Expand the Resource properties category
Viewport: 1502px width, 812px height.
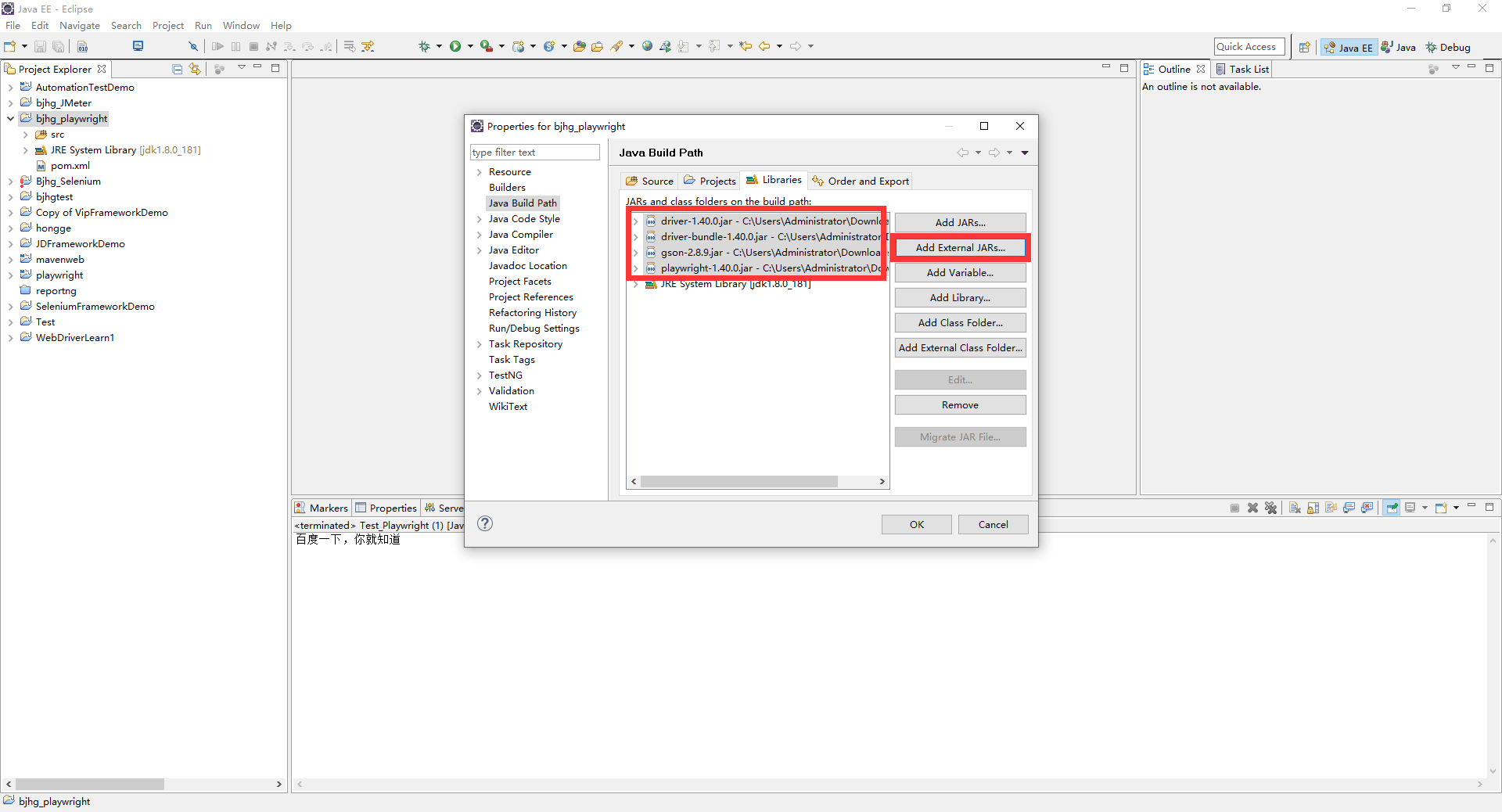[479, 172]
